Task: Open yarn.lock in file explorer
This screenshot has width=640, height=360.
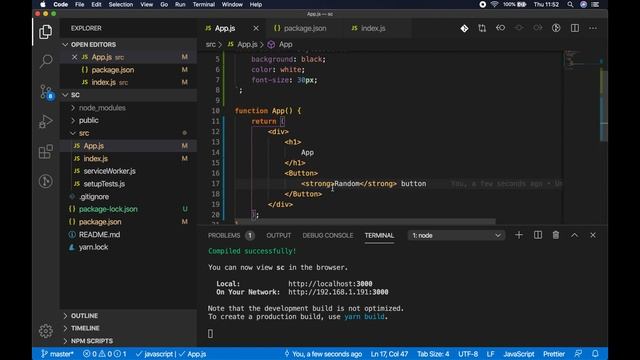Action: (93, 247)
